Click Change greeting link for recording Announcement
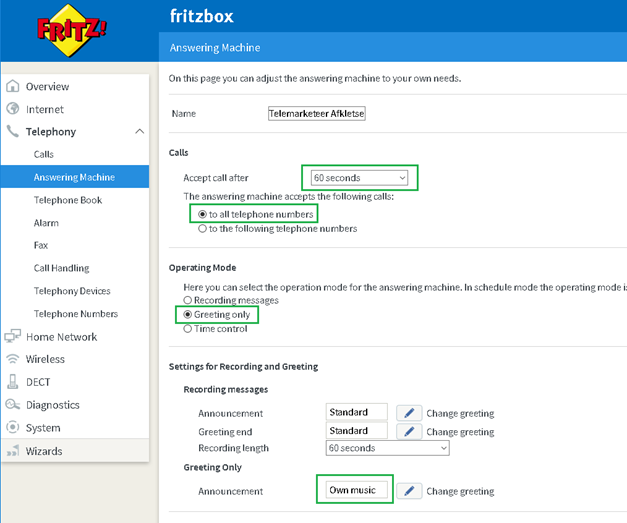Screen dimensions: 627x523 click(x=460, y=413)
